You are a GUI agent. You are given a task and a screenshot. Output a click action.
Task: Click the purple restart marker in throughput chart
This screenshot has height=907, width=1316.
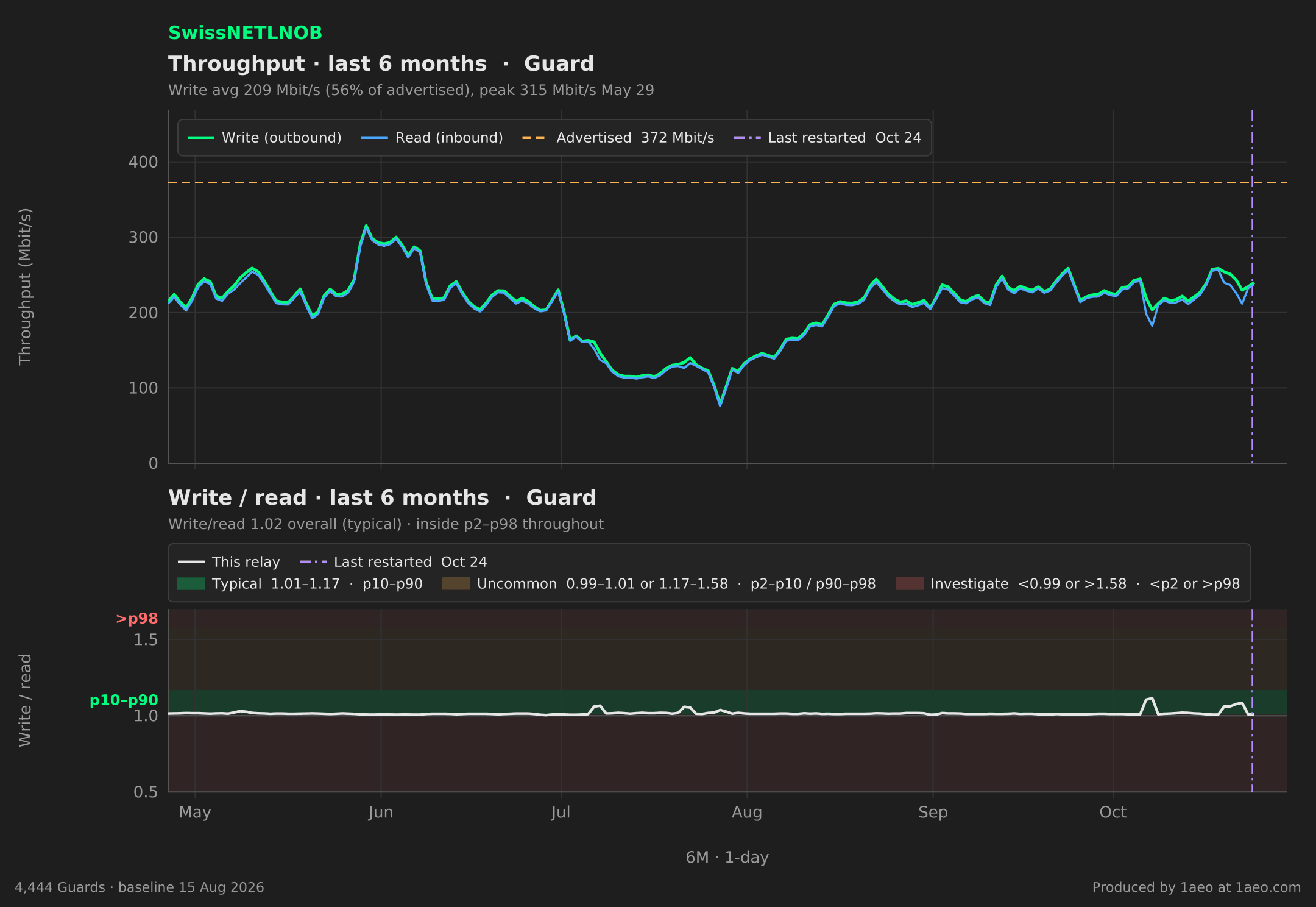pyautogui.click(x=1252, y=286)
